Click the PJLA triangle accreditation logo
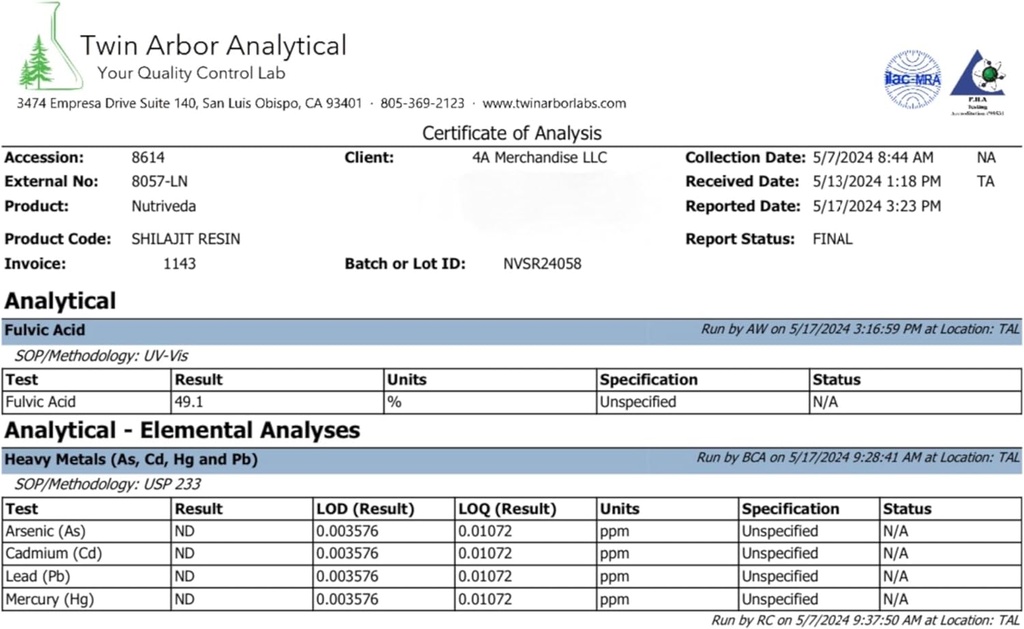 [978, 79]
